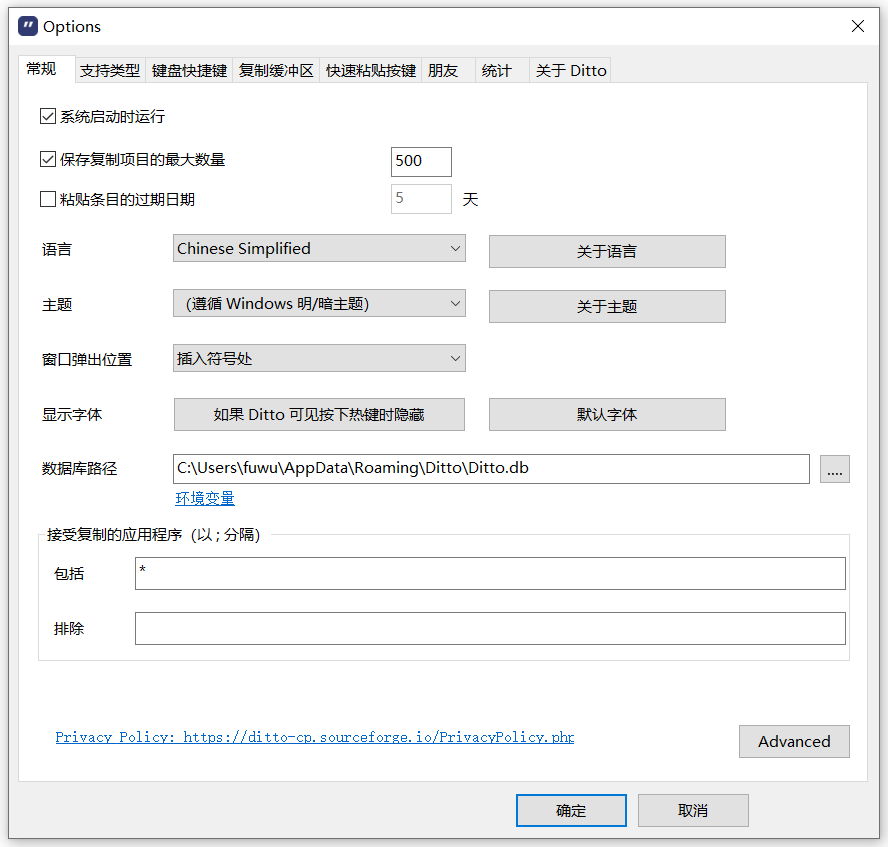Image resolution: width=888 pixels, height=847 pixels.
Task: Click the database path input field
Action: tap(491, 468)
